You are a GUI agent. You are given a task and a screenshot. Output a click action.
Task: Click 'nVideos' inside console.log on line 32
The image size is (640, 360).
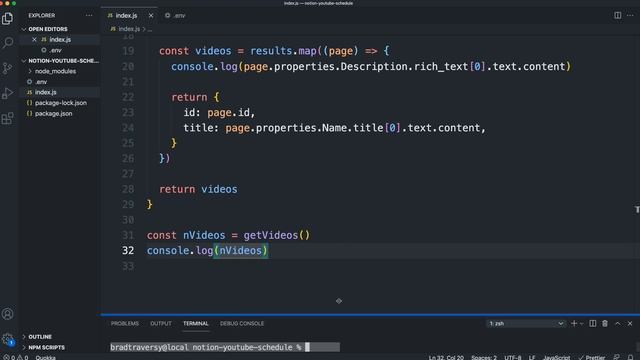(240, 251)
